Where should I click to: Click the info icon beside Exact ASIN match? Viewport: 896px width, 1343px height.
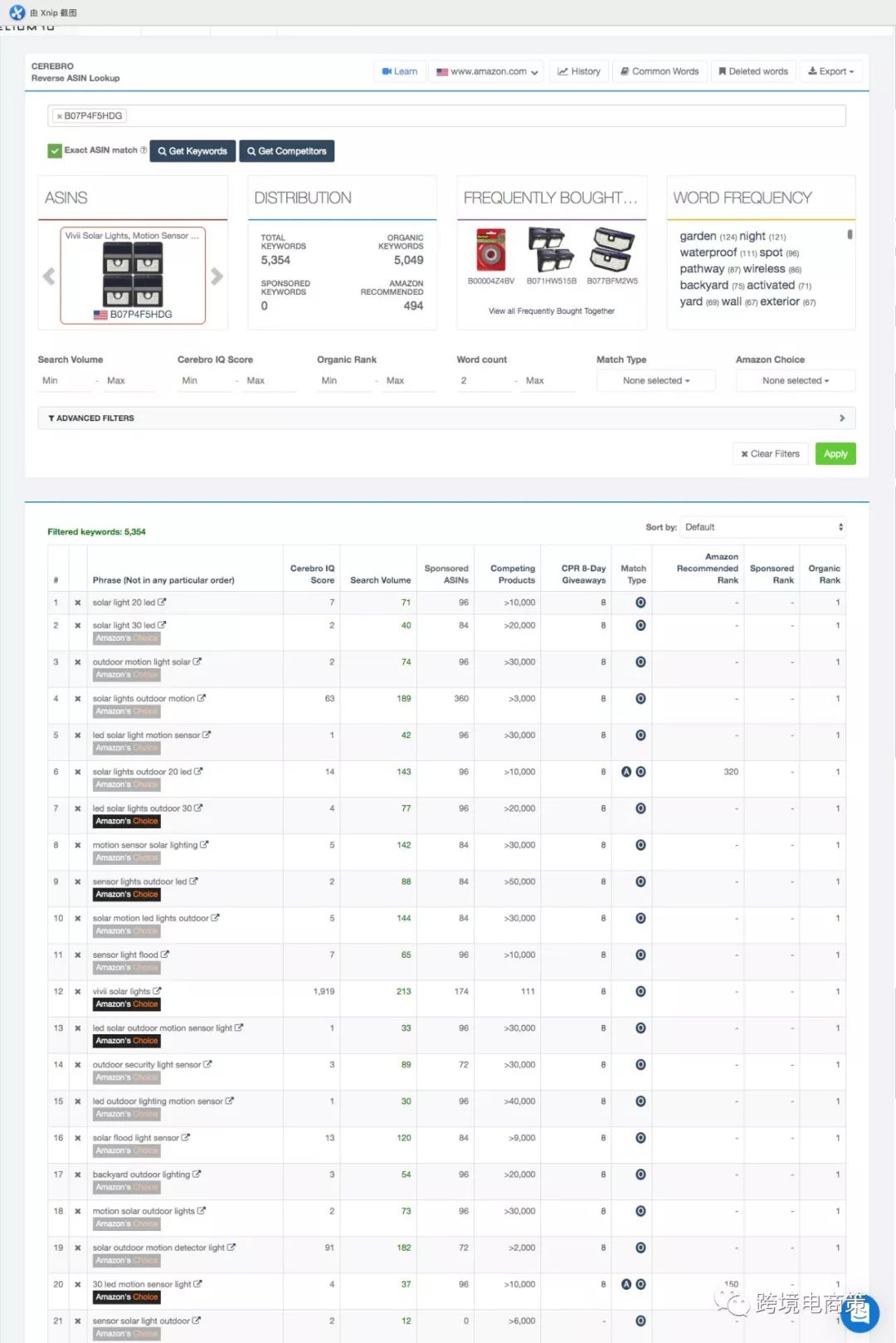[x=144, y=150]
